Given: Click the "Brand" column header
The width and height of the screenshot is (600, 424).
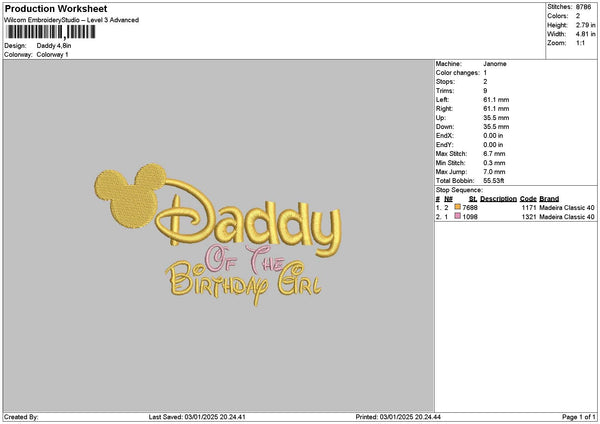Looking at the screenshot, I should coord(549,198).
